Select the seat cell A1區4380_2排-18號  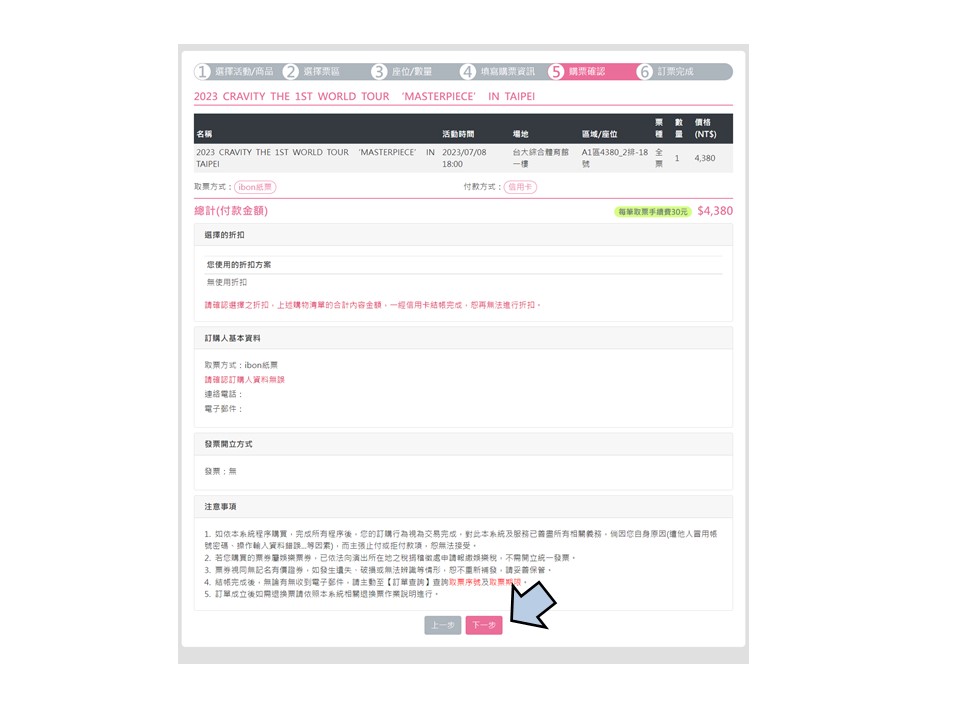[615, 158]
